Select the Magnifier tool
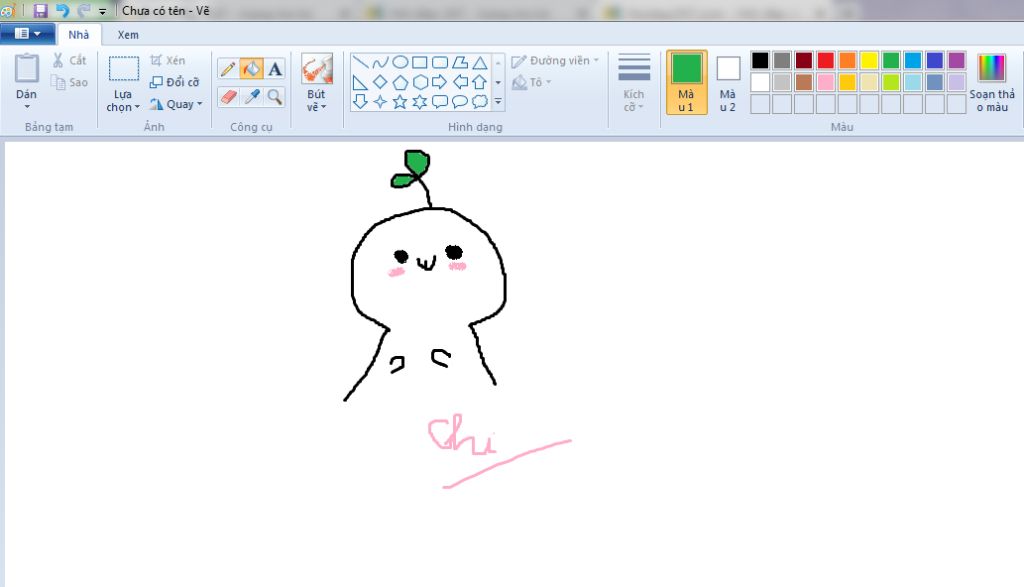 (x=275, y=97)
